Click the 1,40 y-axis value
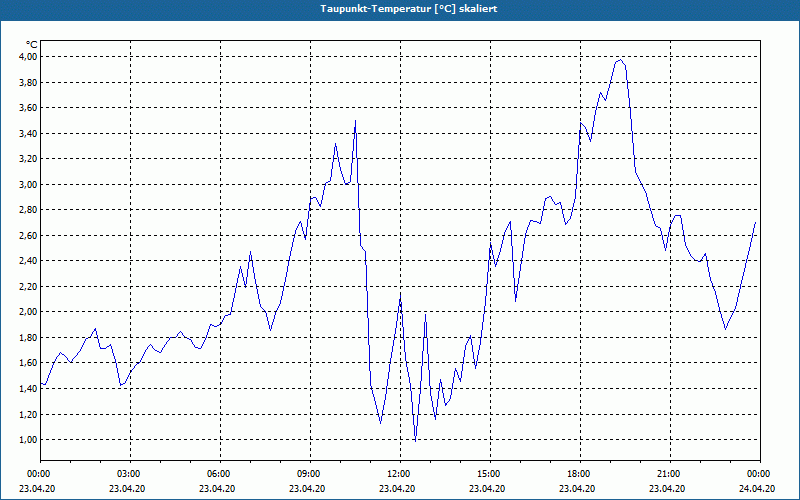The image size is (800, 500). pos(28,388)
